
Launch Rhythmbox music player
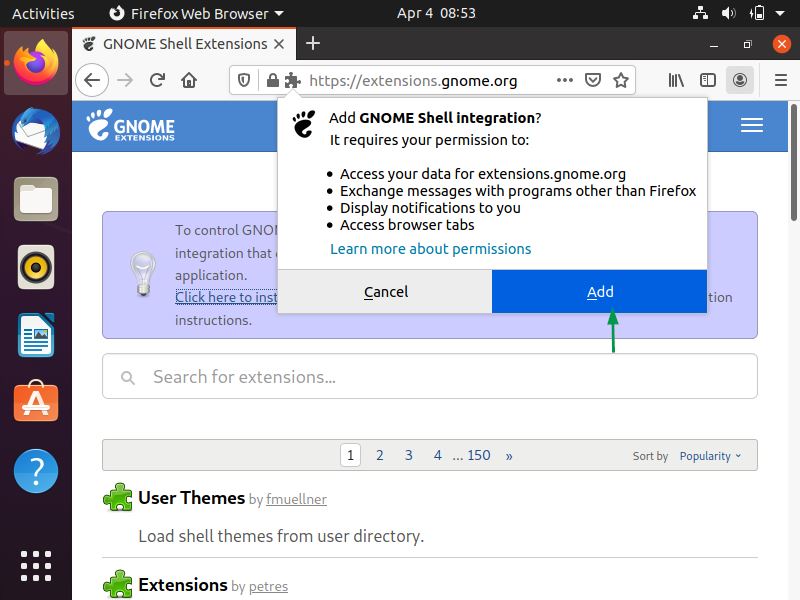coord(36,267)
